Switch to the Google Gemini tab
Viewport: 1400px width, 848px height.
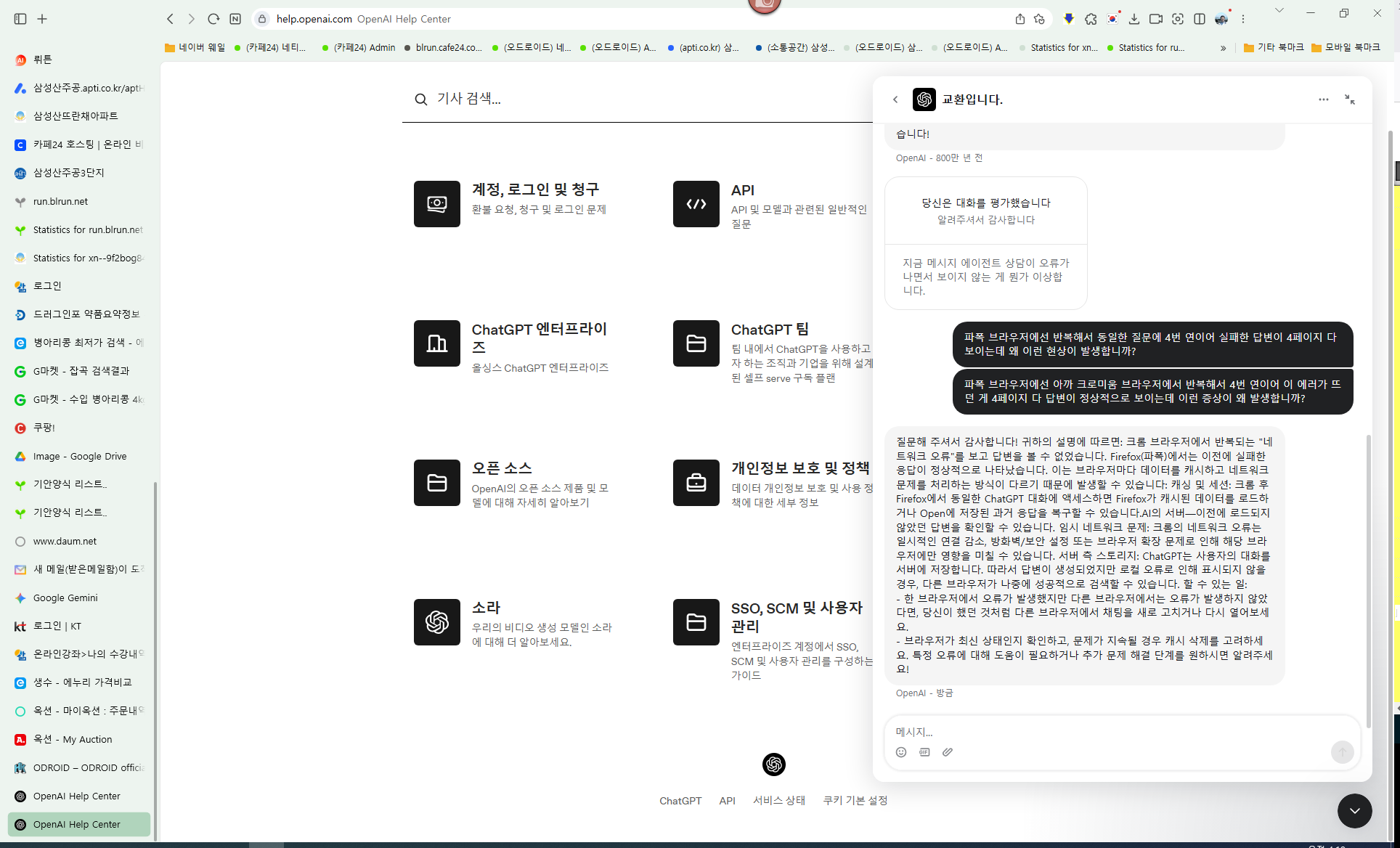[79, 598]
